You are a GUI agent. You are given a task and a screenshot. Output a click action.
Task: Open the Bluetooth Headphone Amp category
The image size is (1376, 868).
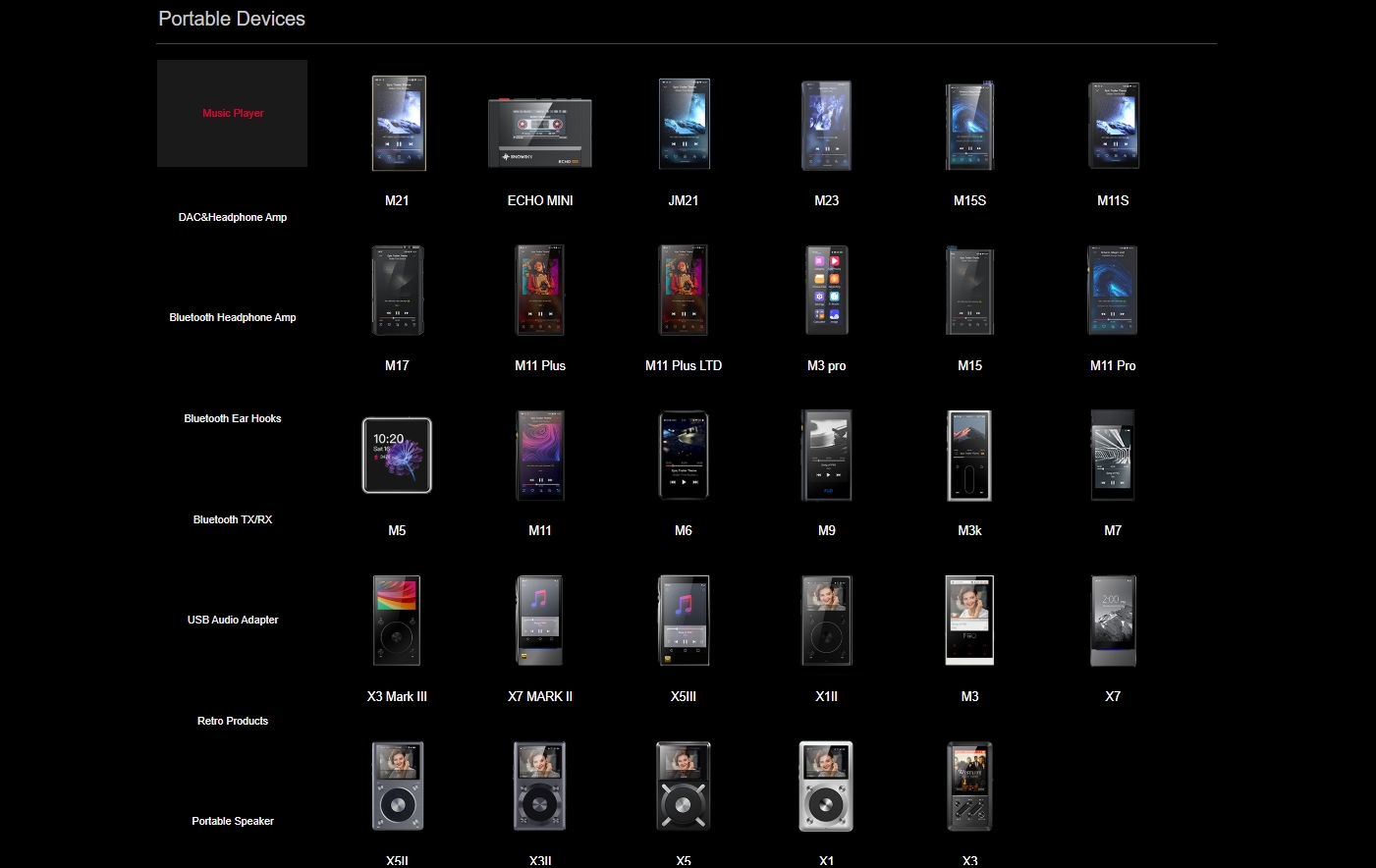coord(233,317)
